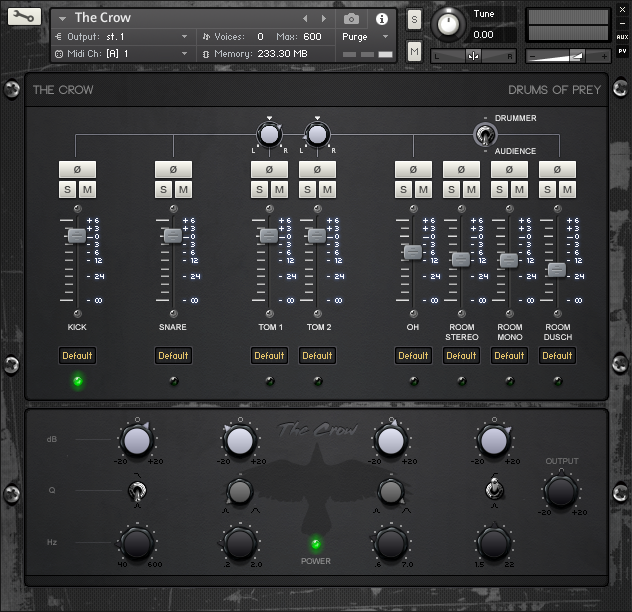The width and height of the screenshot is (632, 612).
Task: Click the Max voices value field
Action: (x=313, y=36)
